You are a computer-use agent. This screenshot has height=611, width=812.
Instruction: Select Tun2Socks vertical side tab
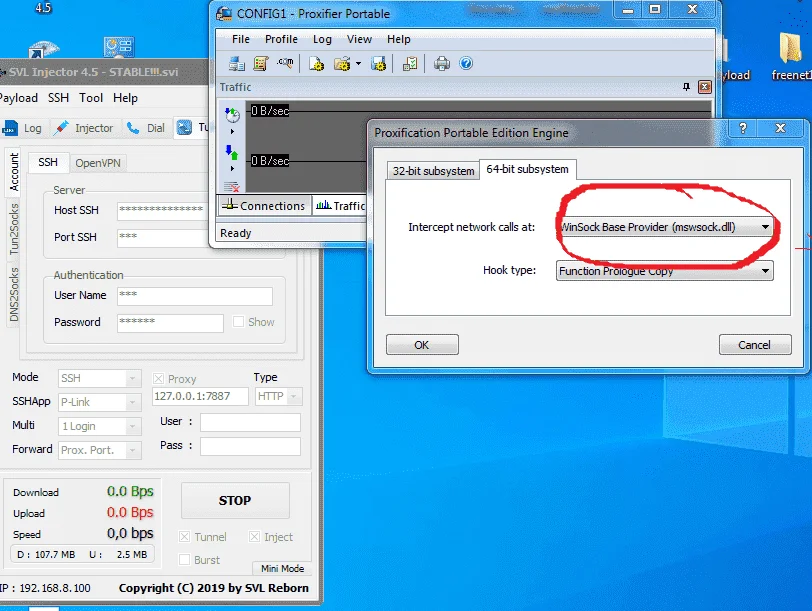pos(14,230)
